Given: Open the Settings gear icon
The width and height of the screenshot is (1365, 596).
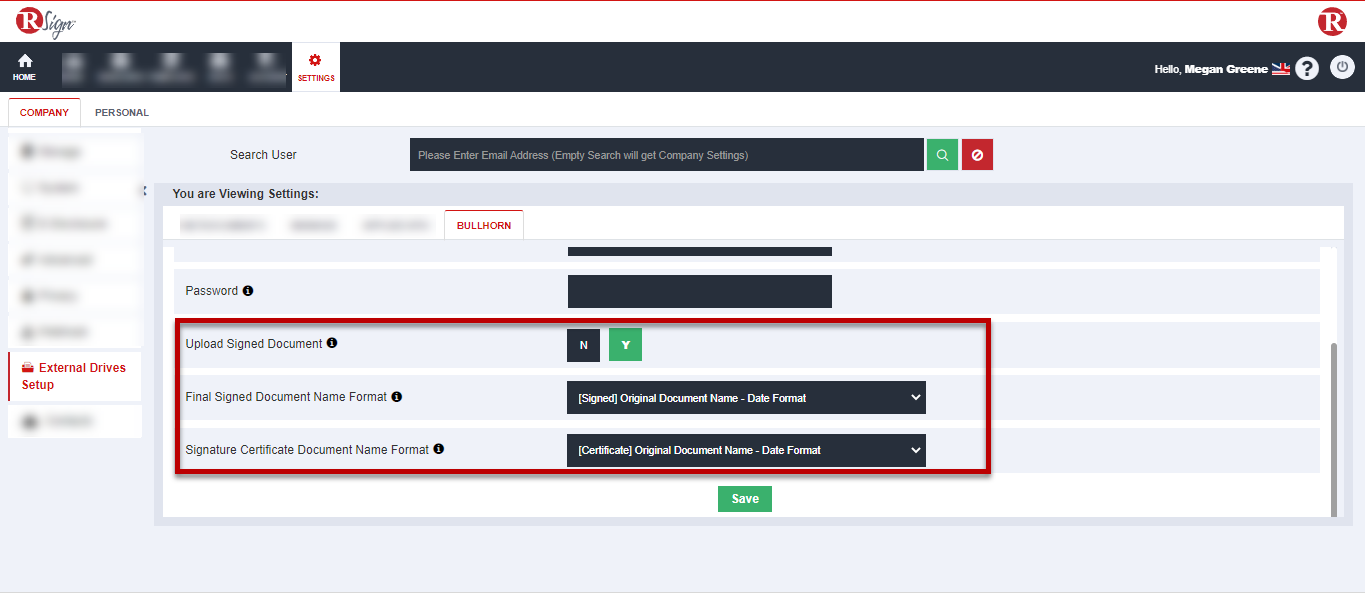Looking at the screenshot, I should 315,66.
